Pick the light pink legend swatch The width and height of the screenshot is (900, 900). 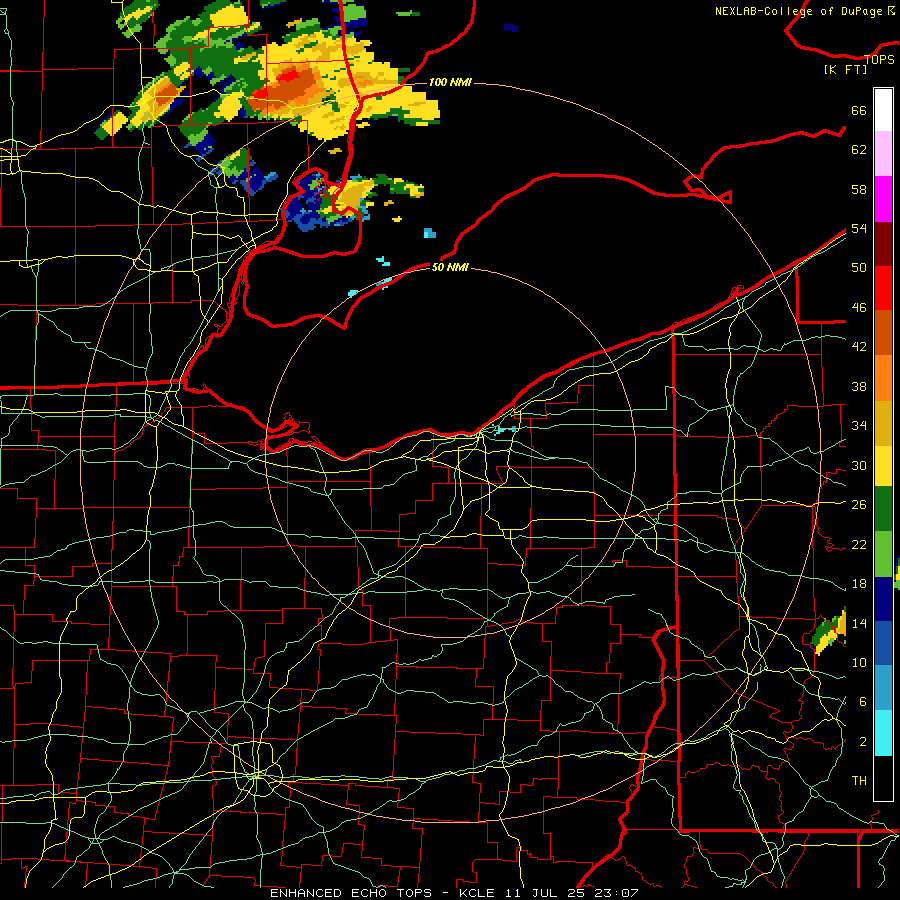tap(883, 153)
